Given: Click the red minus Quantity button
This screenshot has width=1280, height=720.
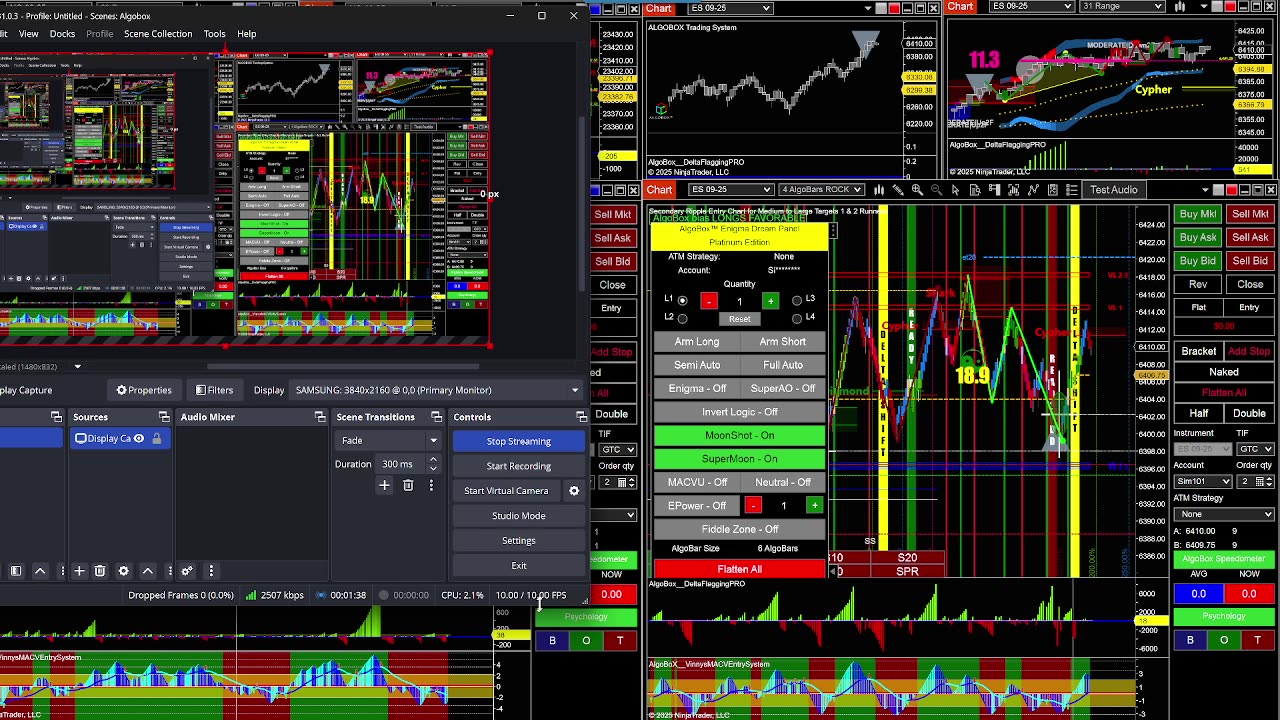Looking at the screenshot, I should point(708,301).
